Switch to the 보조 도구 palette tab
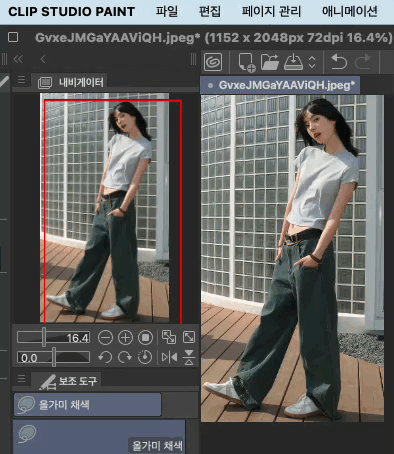Screen dimensions: 394x454 tap(67, 381)
